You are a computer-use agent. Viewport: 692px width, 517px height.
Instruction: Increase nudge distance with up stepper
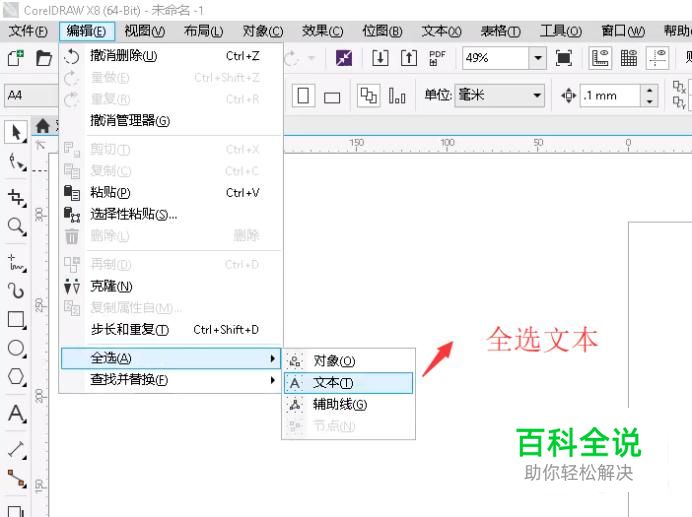click(x=649, y=91)
